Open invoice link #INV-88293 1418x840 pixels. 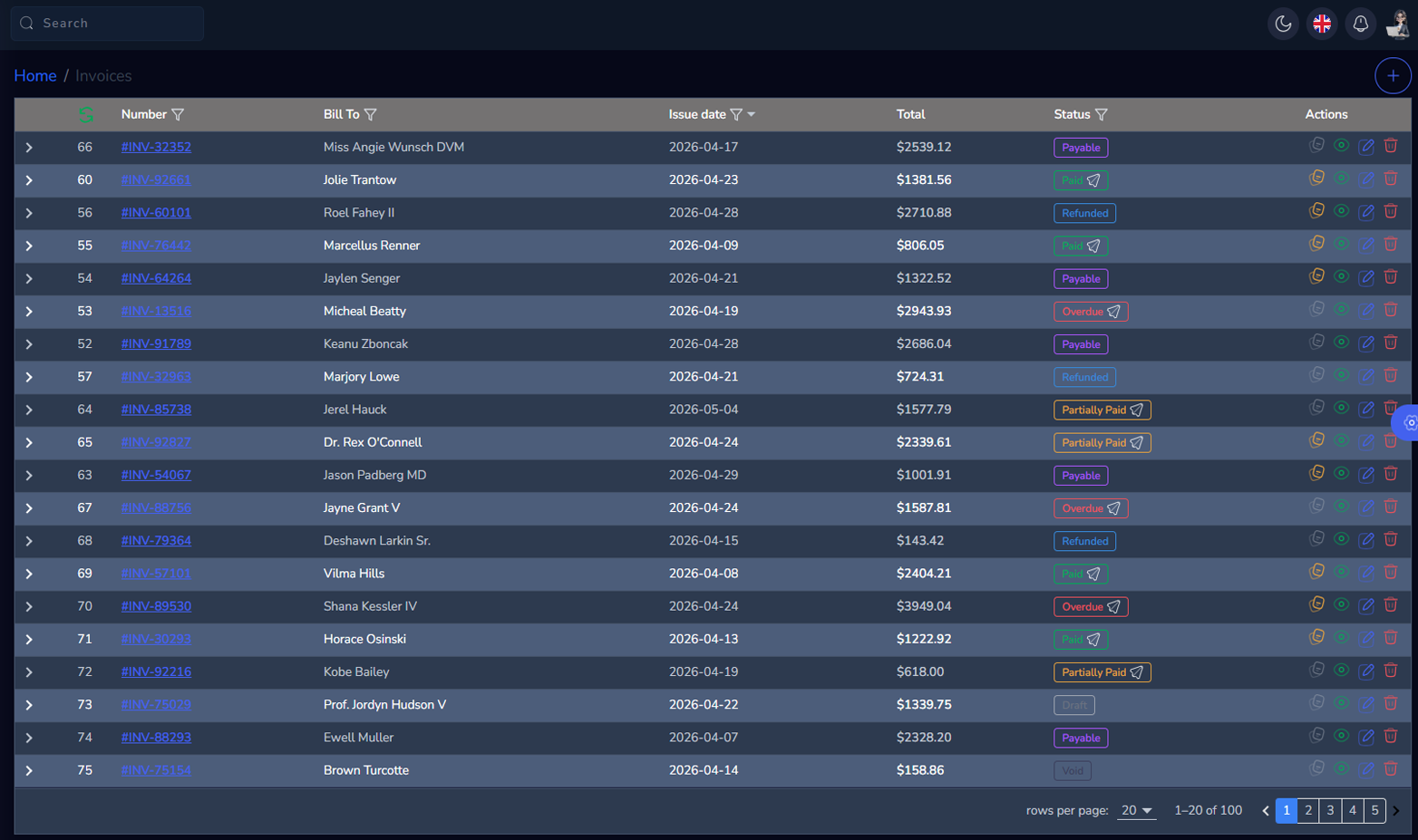point(156,738)
